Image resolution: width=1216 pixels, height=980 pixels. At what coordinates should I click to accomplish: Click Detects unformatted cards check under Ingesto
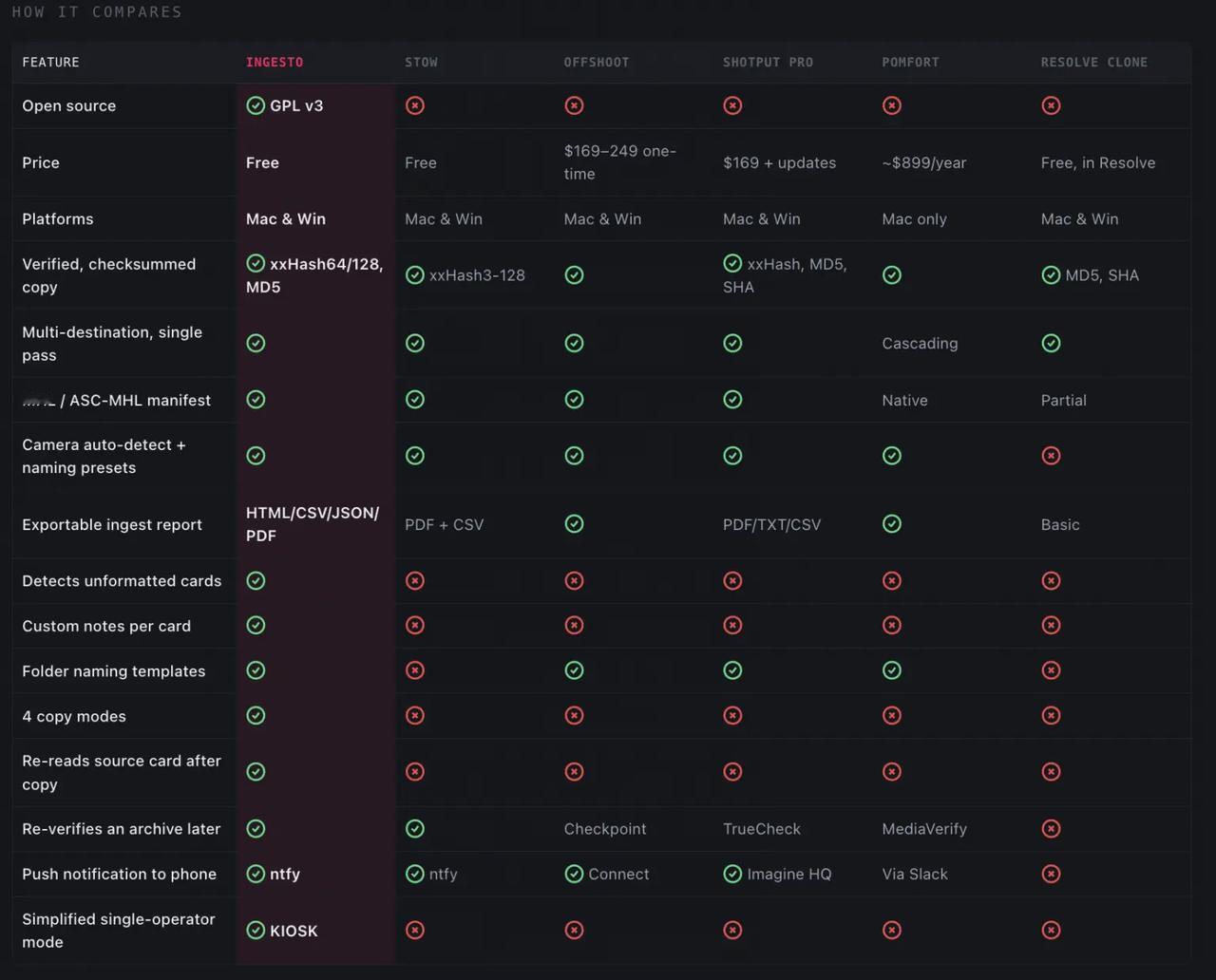pos(256,580)
